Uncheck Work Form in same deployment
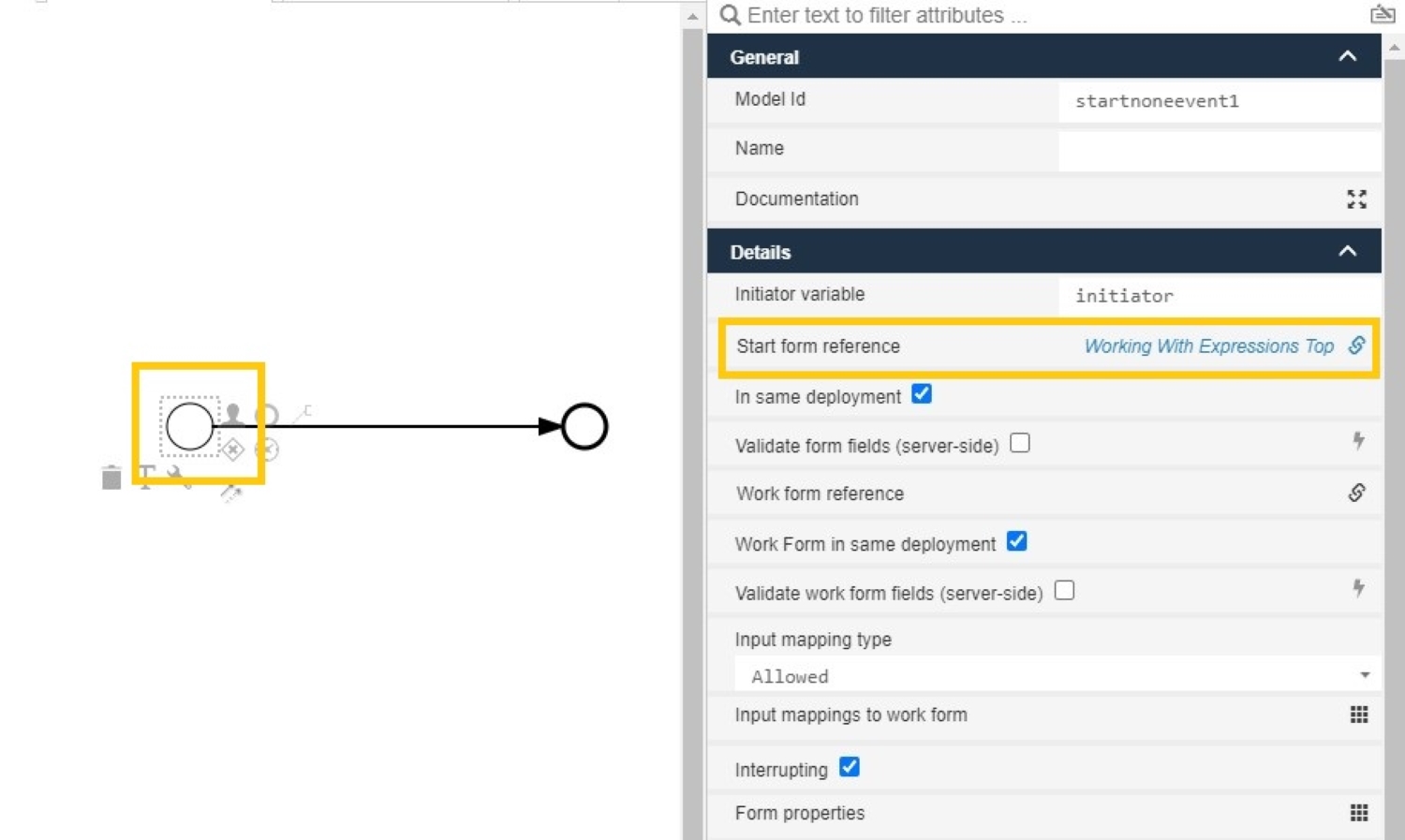Viewport: 1405px width, 840px height. pyautogui.click(x=1016, y=541)
